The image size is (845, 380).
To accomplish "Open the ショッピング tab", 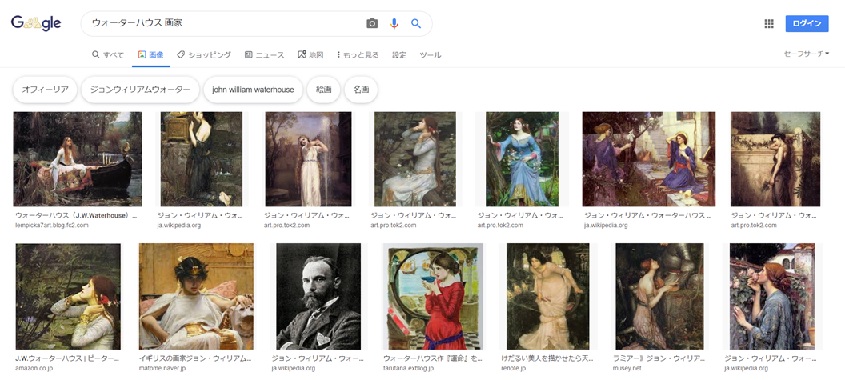I will (x=204, y=54).
